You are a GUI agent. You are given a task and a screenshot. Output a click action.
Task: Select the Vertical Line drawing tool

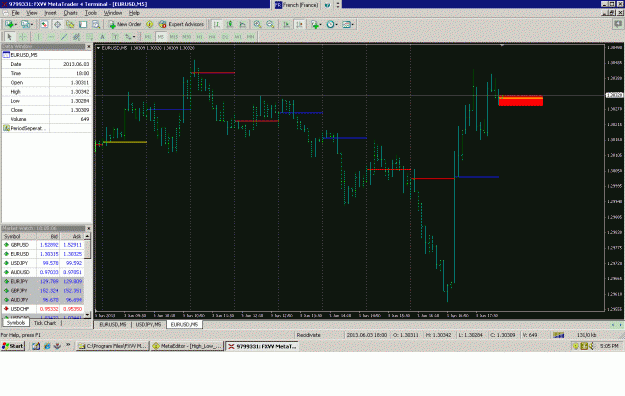coord(38,37)
